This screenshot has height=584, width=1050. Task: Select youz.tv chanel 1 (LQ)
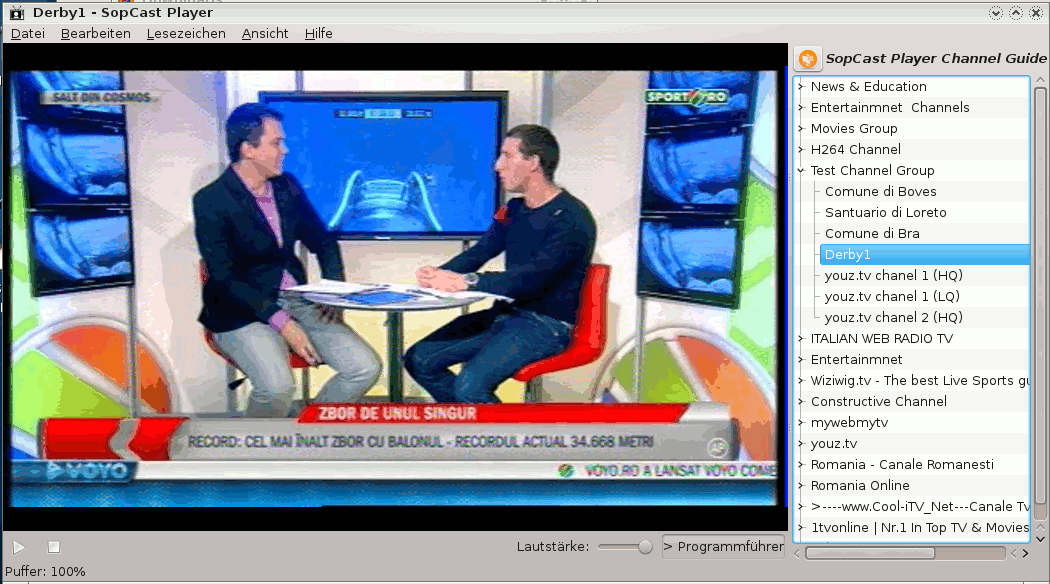(892, 296)
